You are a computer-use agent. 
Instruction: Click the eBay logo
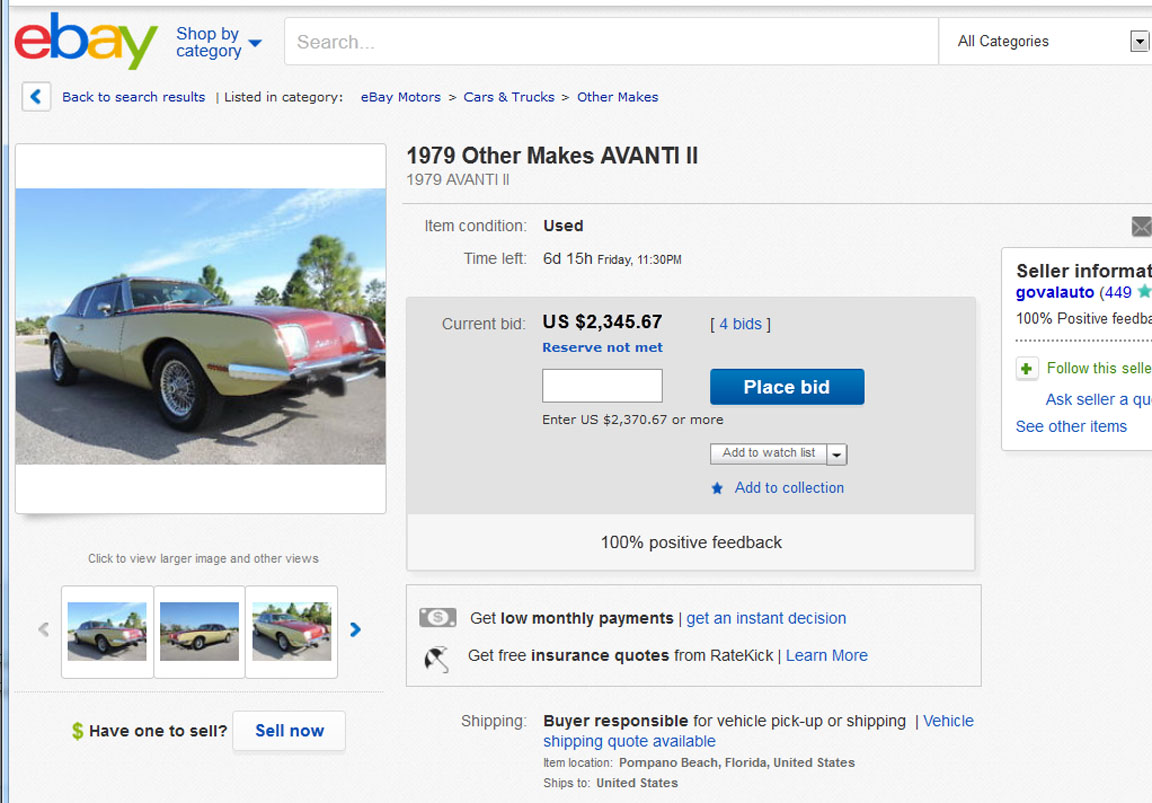(86, 42)
